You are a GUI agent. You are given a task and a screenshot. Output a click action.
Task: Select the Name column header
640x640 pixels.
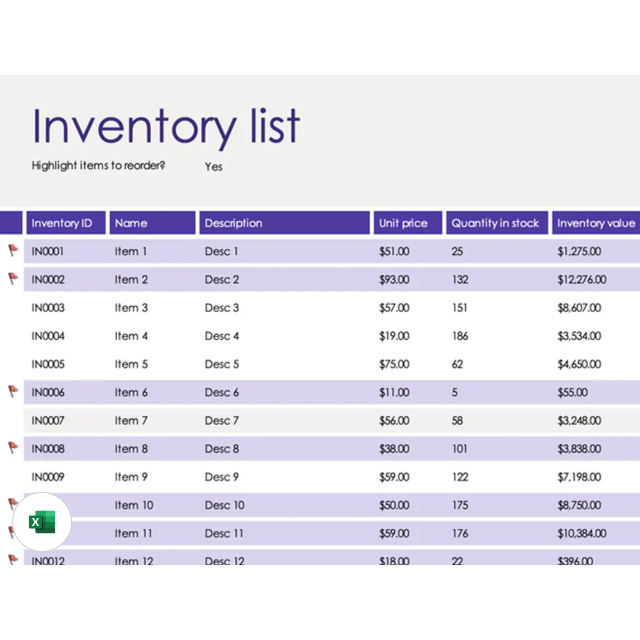click(152, 223)
